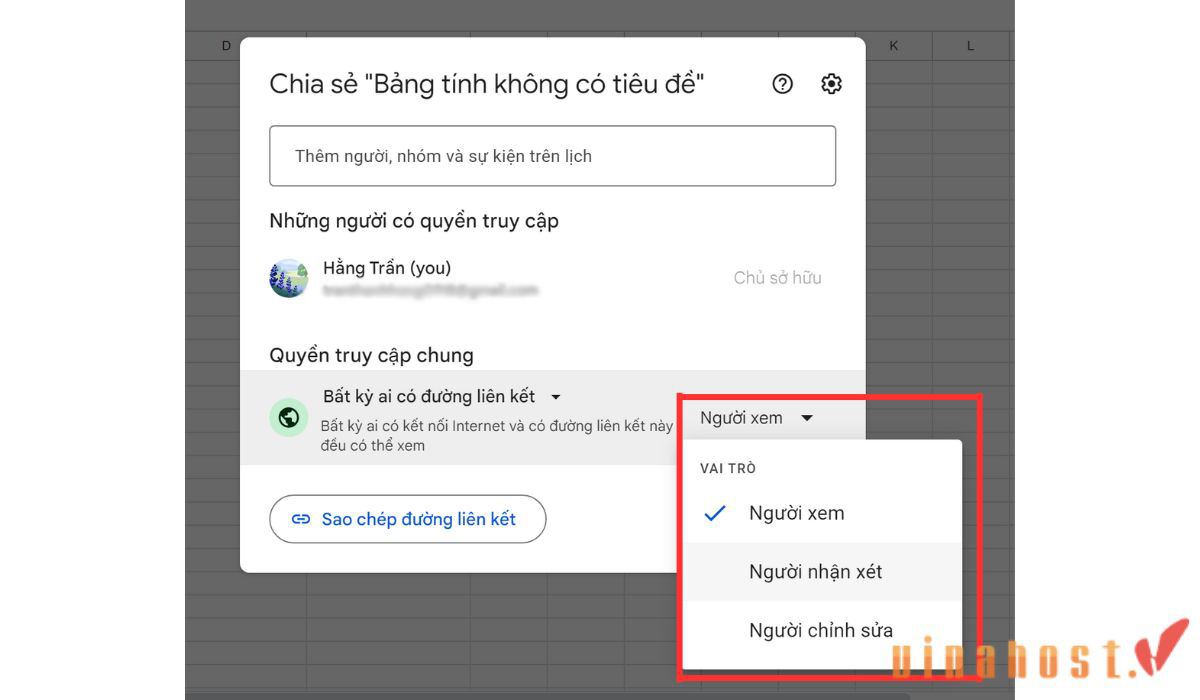The width and height of the screenshot is (1200, 700).
Task: Open the help question mark icon
Action: tap(783, 84)
